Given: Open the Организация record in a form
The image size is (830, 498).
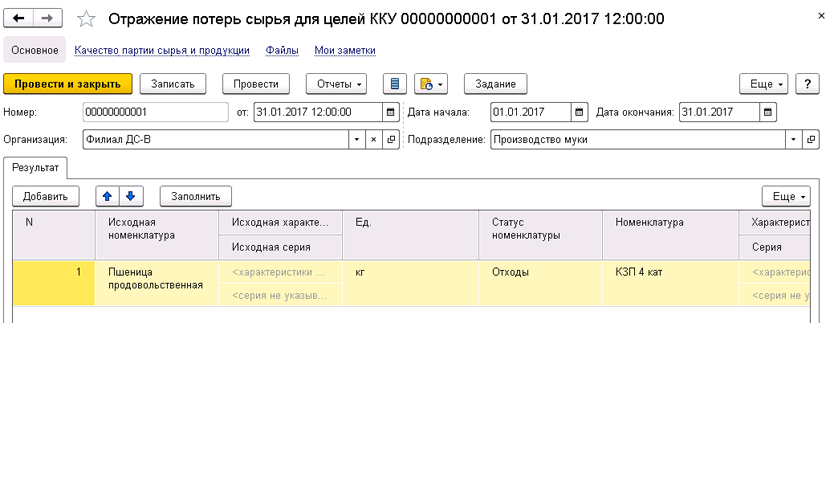Looking at the screenshot, I should (x=391, y=140).
